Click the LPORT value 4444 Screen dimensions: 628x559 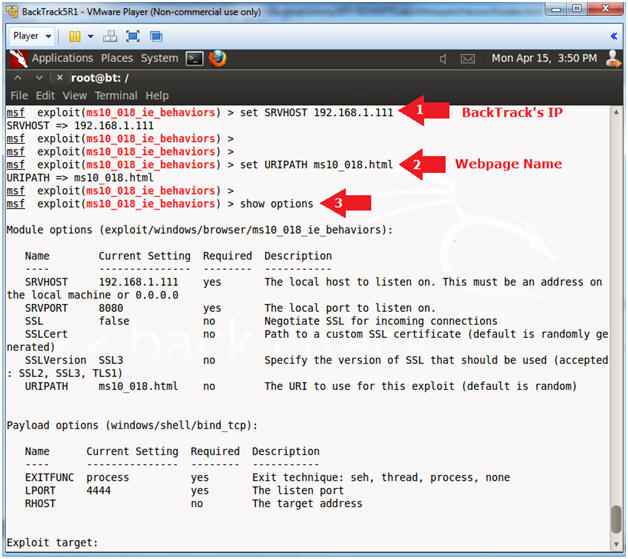point(99,491)
